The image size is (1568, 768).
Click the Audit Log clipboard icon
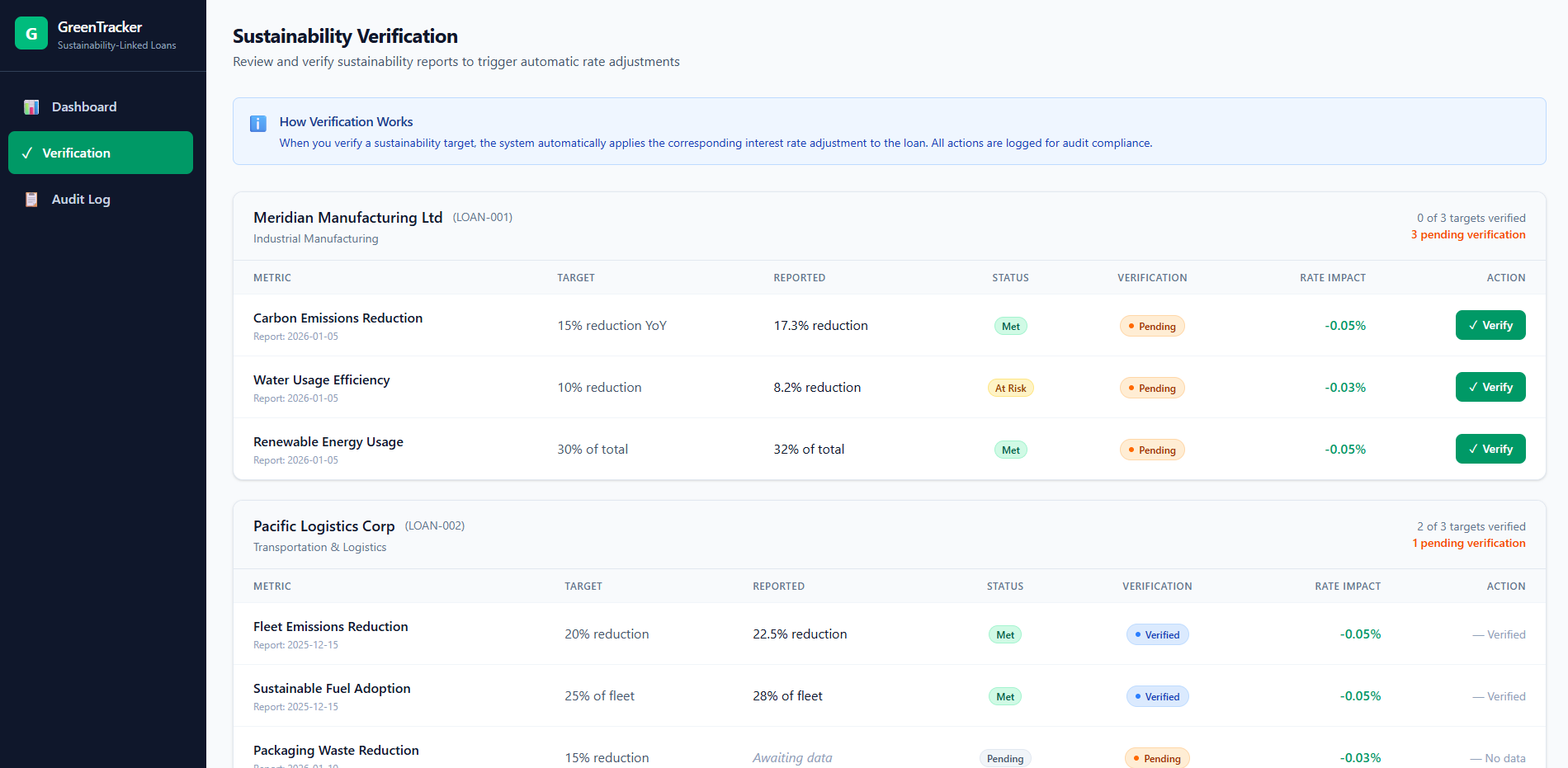pyautogui.click(x=31, y=200)
